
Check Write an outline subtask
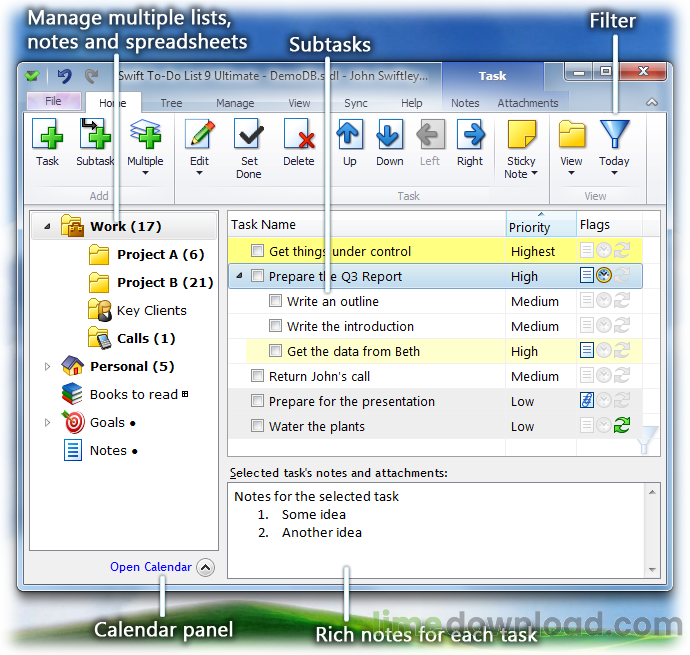[x=275, y=301]
